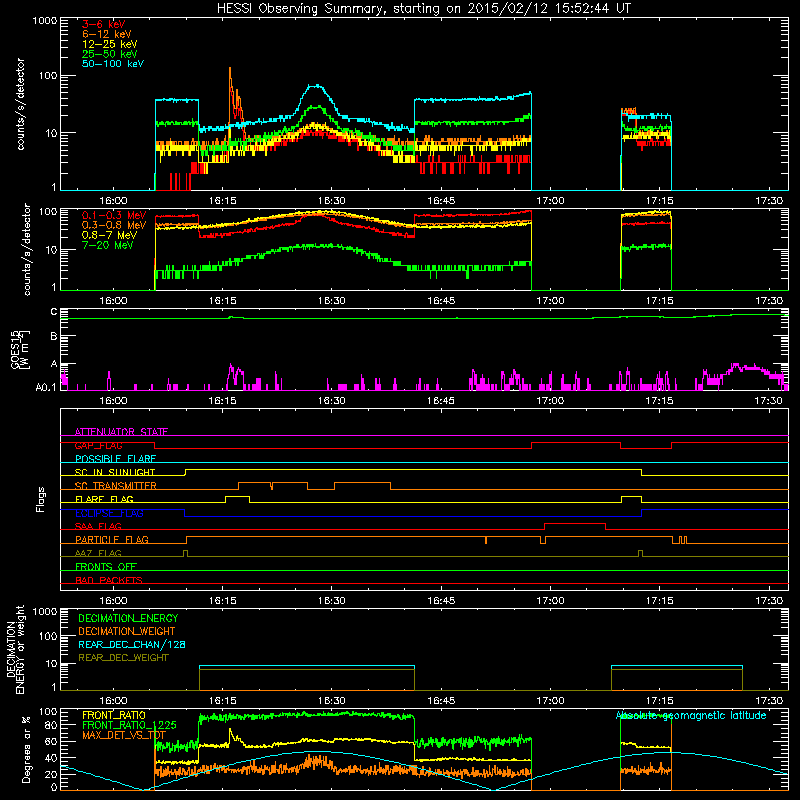Click the PARTICLE_FLAG label
Image resolution: width=800 pixels, height=800 pixels.
pos(112,539)
